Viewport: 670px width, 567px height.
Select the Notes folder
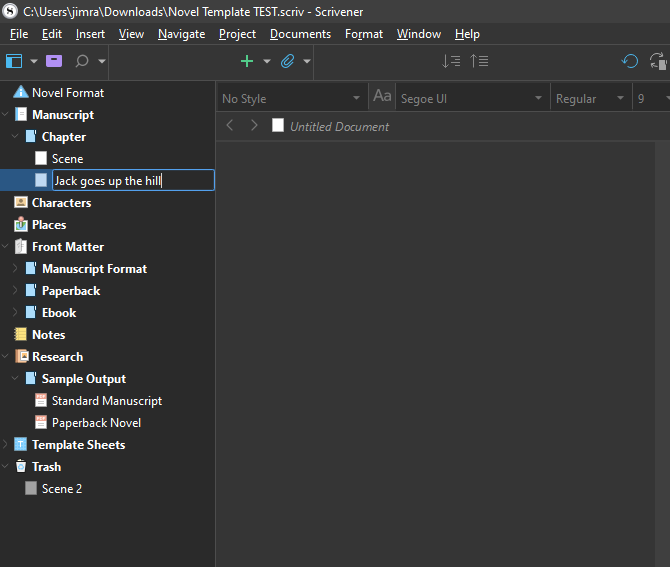[49, 335]
